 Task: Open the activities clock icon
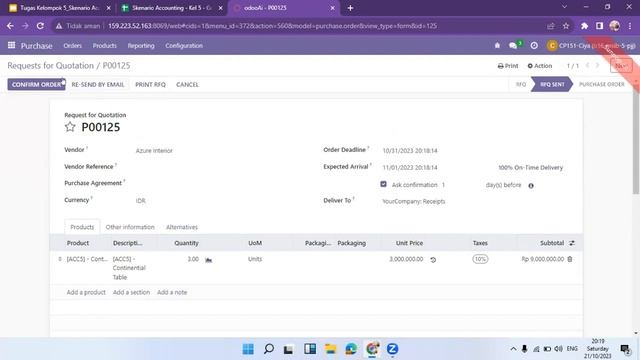pyautogui.click(x=534, y=46)
